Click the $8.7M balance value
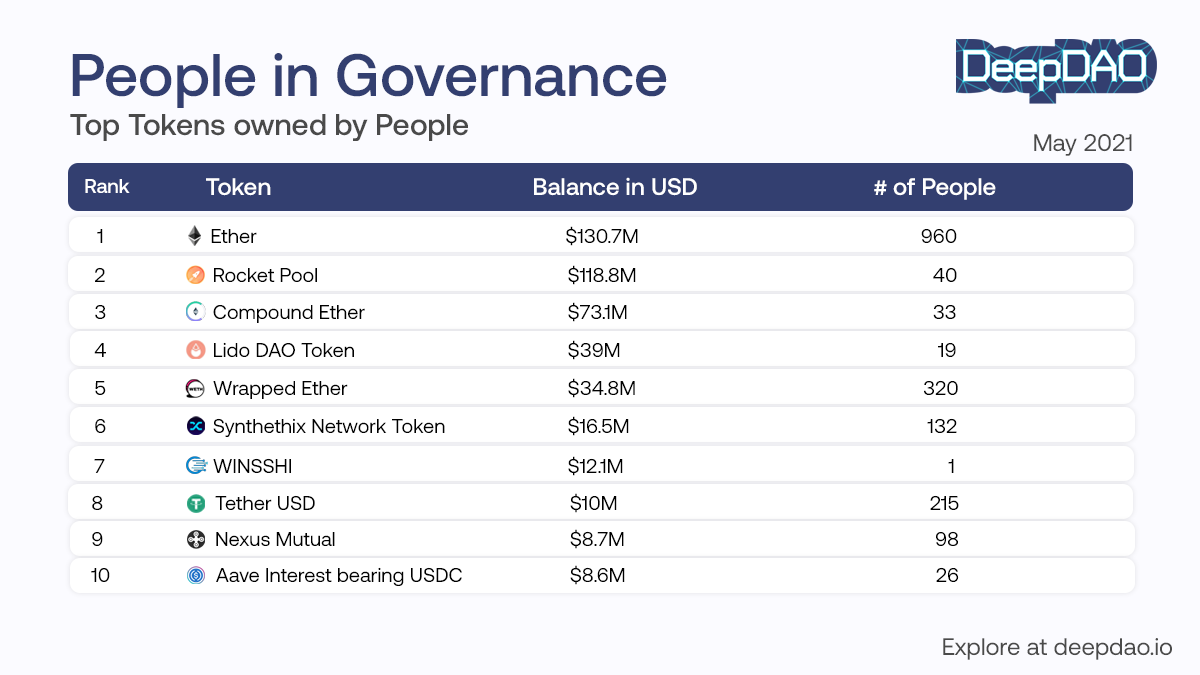 597,540
